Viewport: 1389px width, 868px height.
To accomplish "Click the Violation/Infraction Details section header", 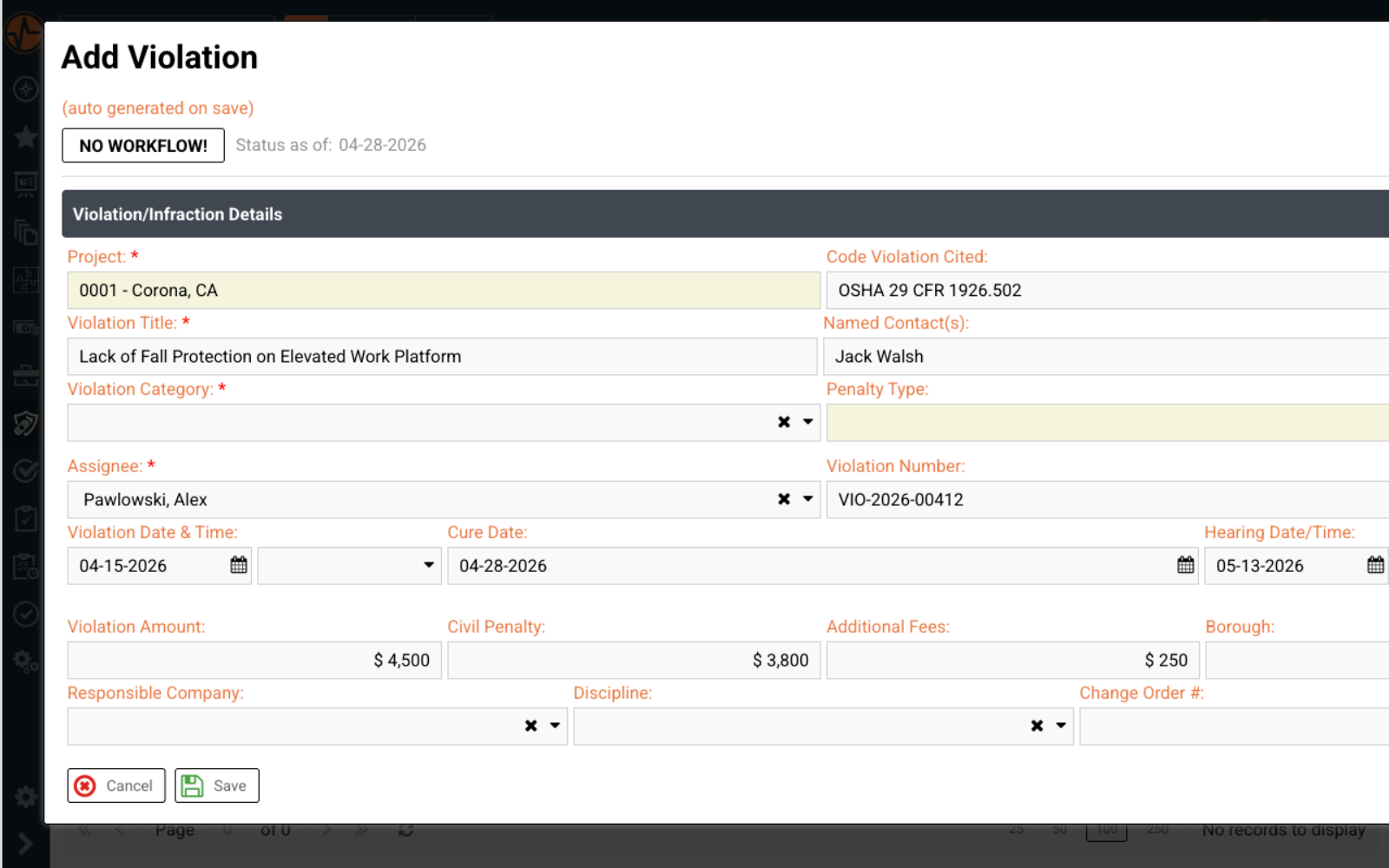I will point(725,214).
